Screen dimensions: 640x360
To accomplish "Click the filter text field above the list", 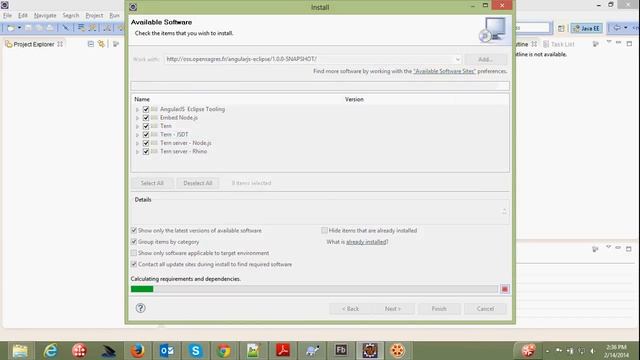I will point(320,86).
